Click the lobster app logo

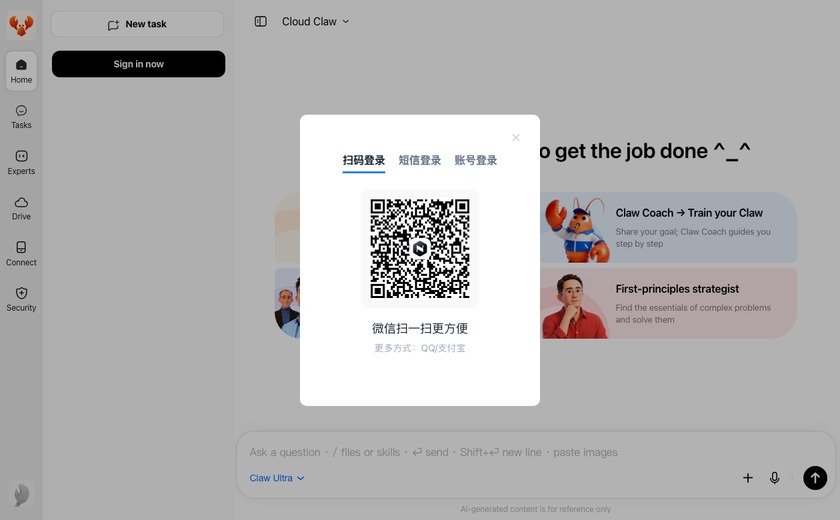(21, 25)
